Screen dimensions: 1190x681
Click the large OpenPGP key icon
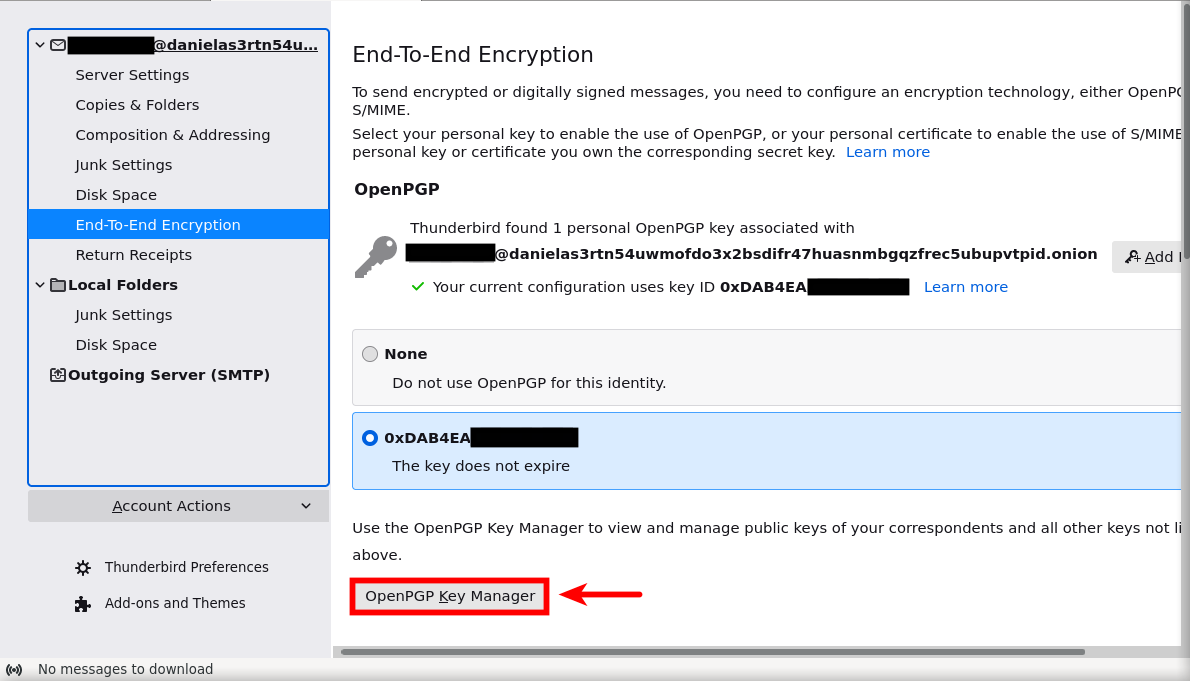(376, 256)
